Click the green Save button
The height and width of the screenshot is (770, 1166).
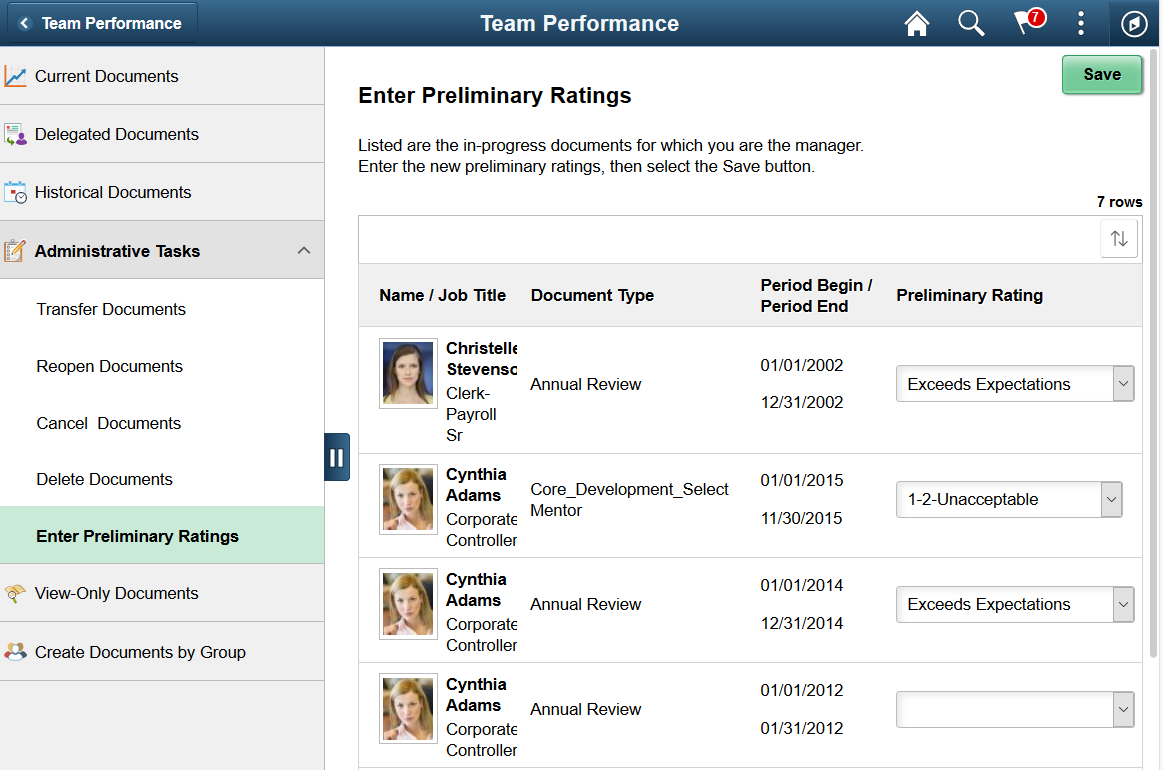(1101, 74)
